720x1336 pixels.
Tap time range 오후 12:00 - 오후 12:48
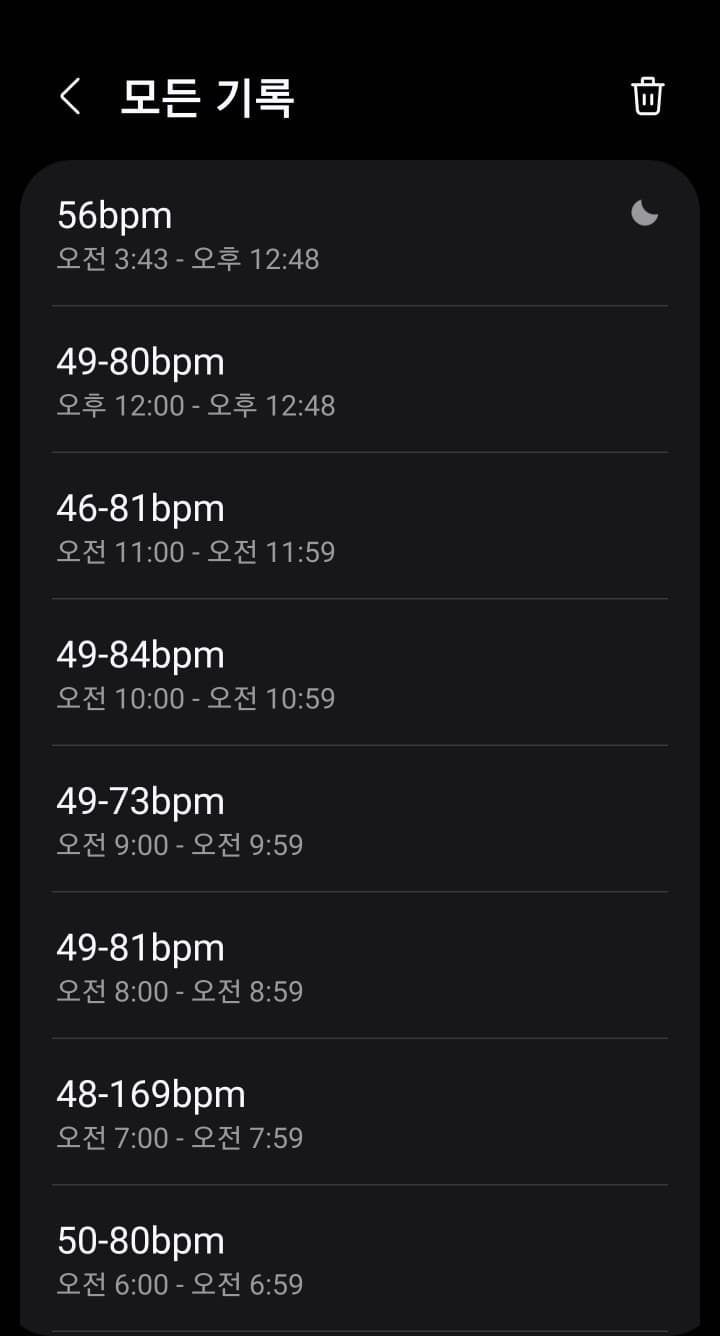pos(196,405)
